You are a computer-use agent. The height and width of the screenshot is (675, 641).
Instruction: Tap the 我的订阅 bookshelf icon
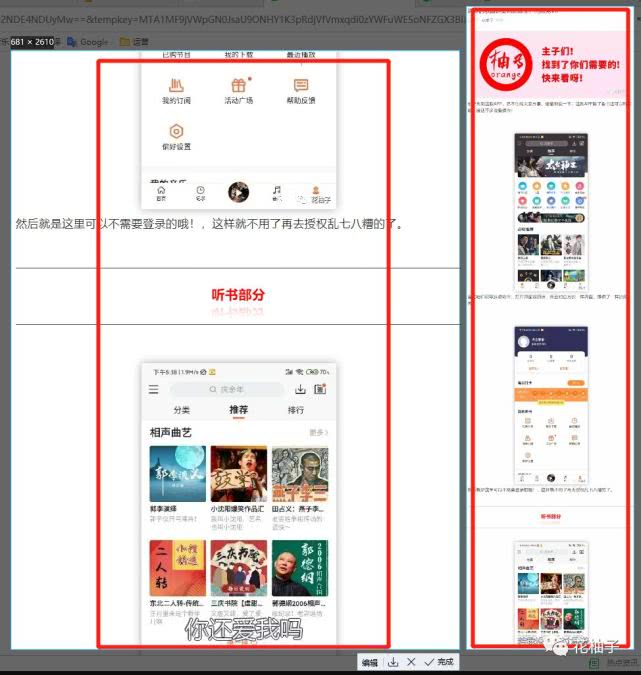[x=176, y=85]
